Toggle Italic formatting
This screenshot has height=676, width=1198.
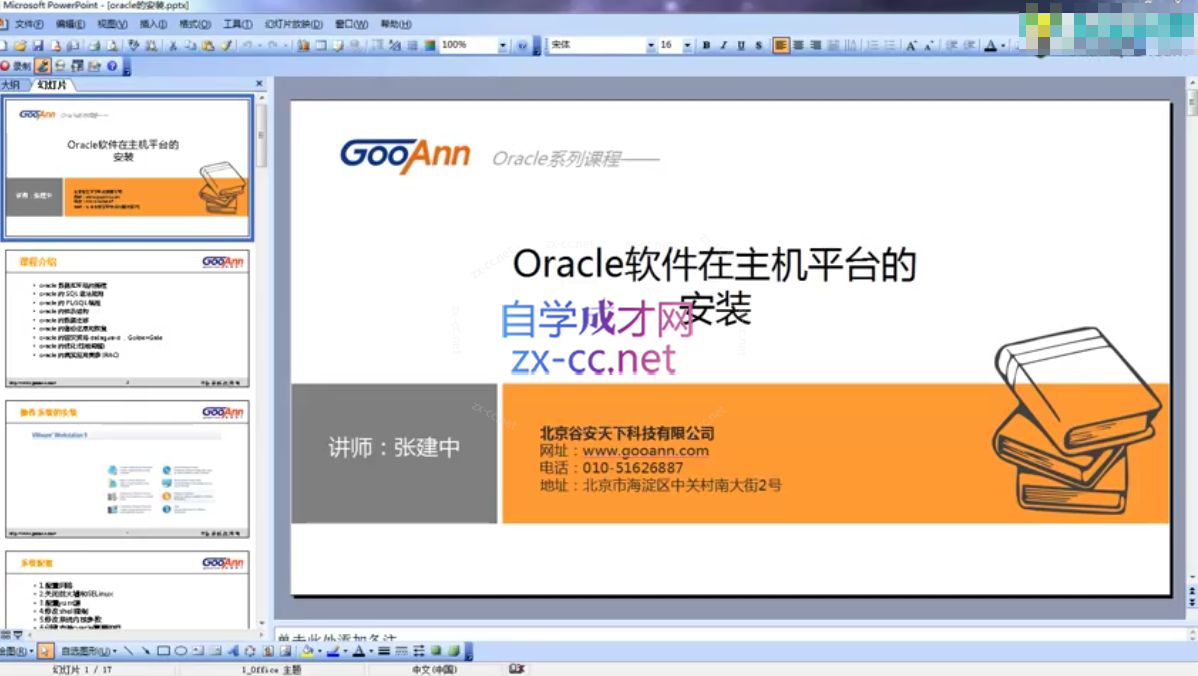(724, 46)
